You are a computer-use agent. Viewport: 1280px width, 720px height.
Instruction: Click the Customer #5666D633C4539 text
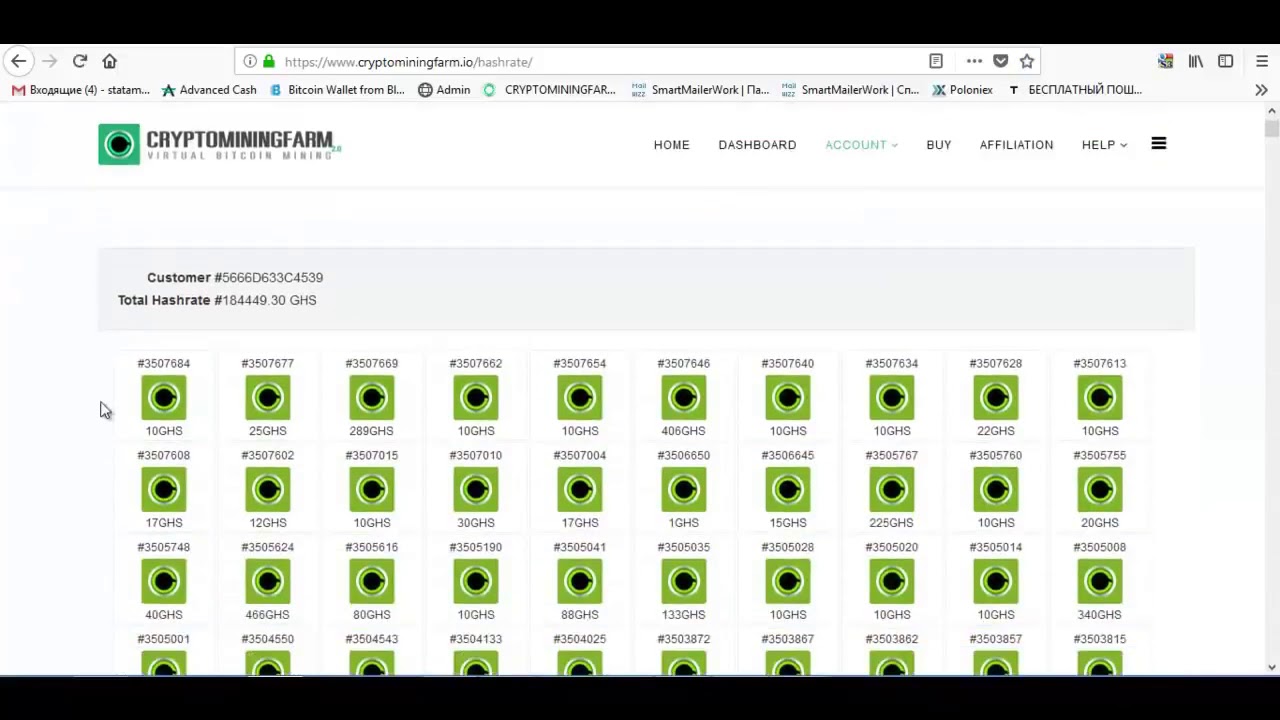pos(235,278)
